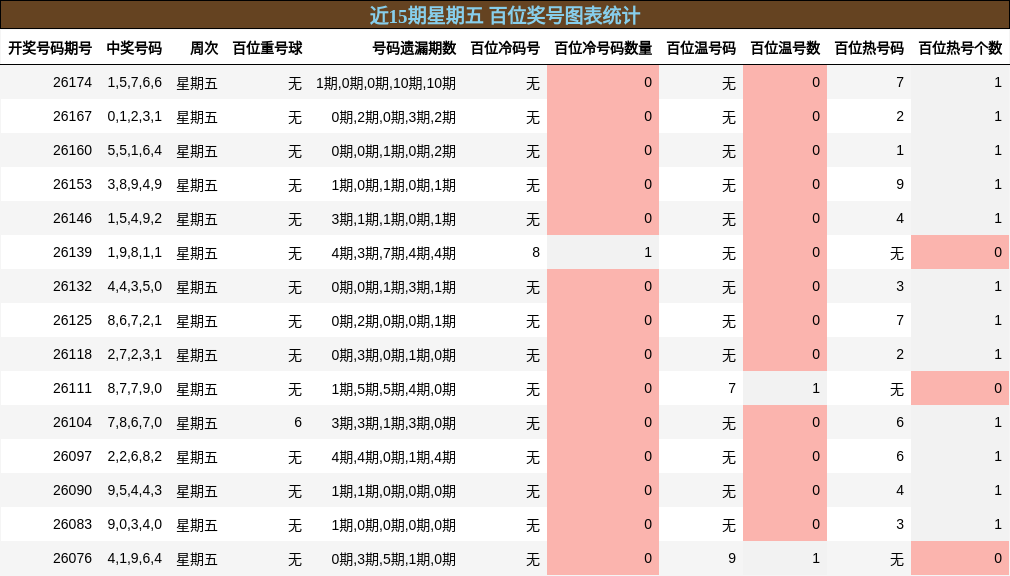This screenshot has height=576, width=1010.
Task: Click omission value 3期,3期,1期,3期,0期
Action: 394,423
